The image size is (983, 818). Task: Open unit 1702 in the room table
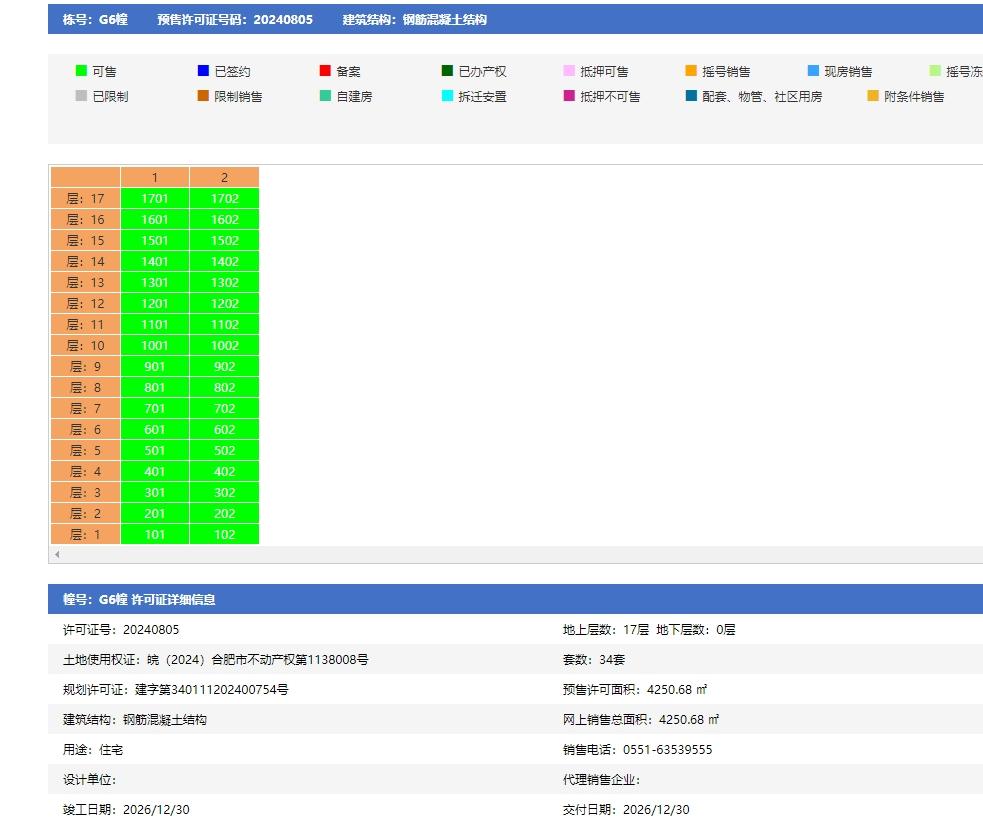pyautogui.click(x=224, y=199)
